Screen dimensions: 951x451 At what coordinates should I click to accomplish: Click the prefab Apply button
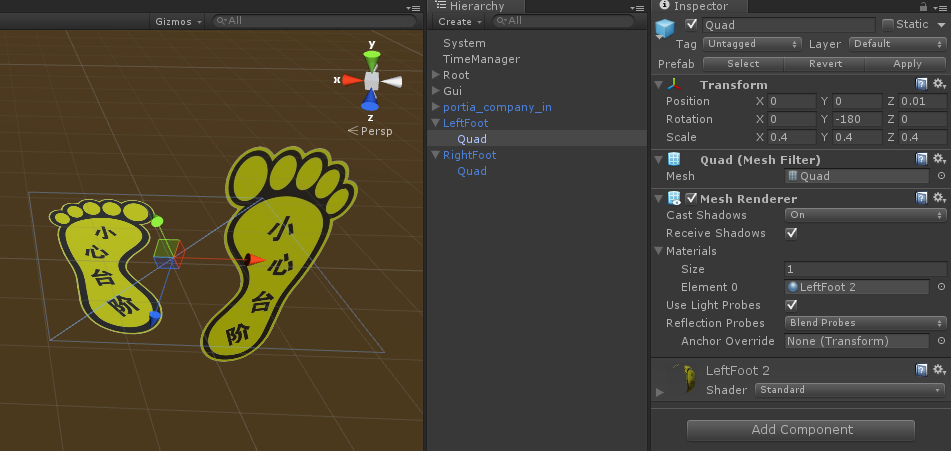[x=907, y=64]
